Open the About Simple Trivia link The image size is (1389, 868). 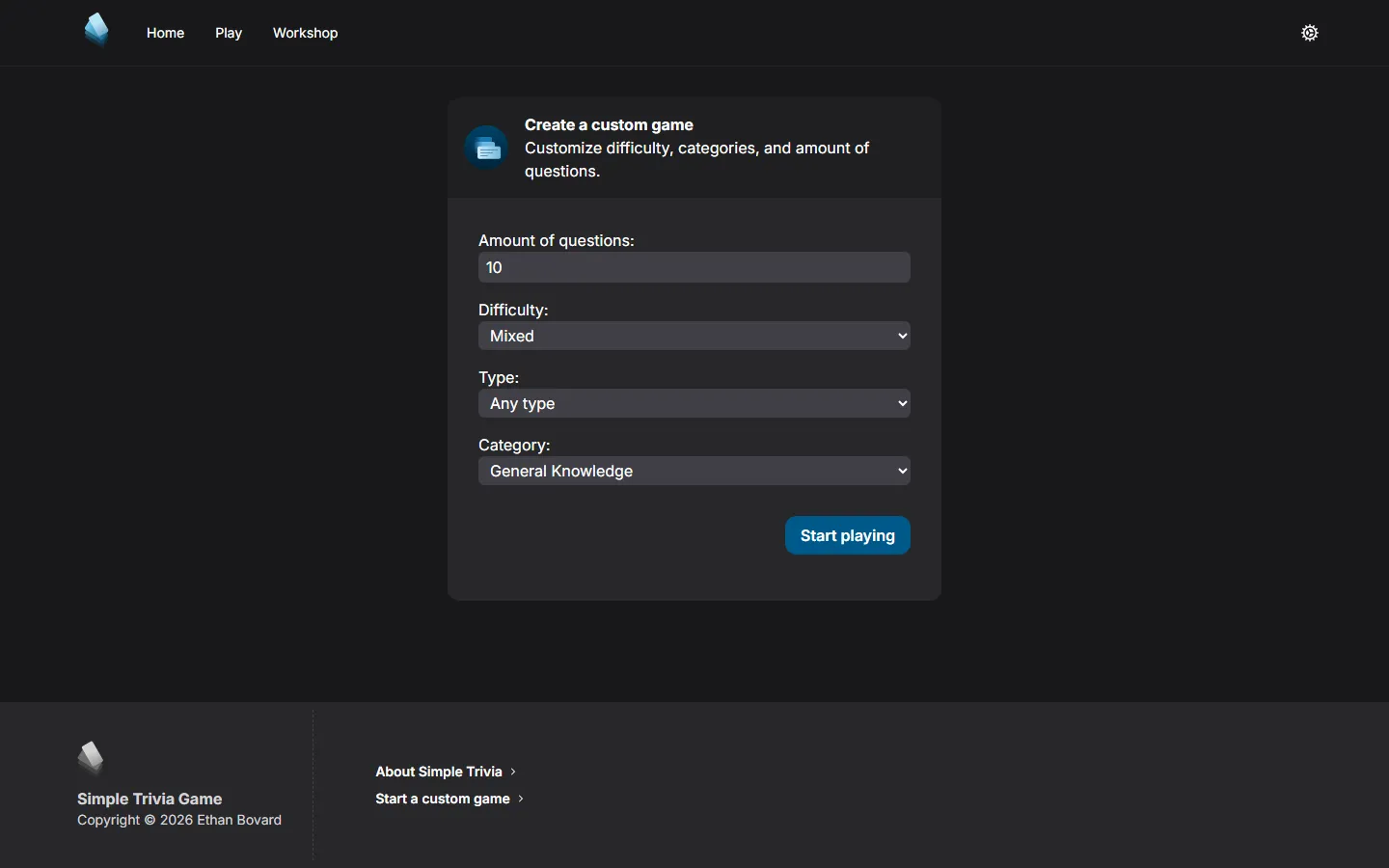click(446, 772)
